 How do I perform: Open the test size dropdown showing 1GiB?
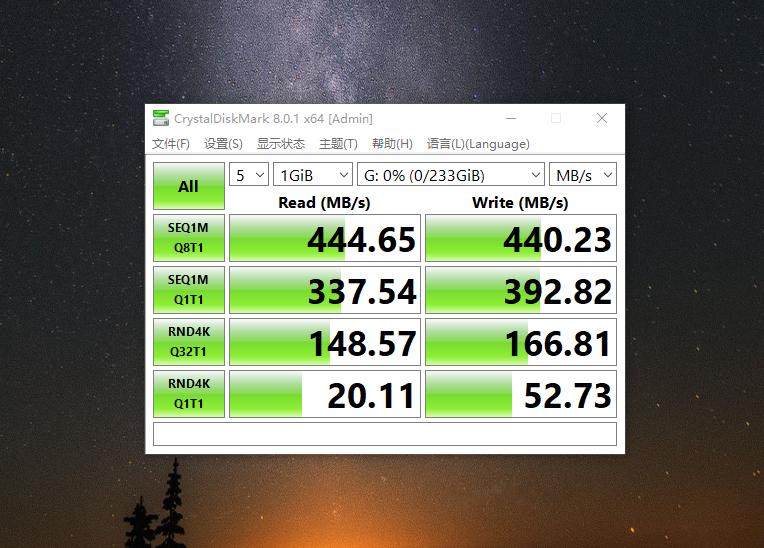(x=313, y=174)
